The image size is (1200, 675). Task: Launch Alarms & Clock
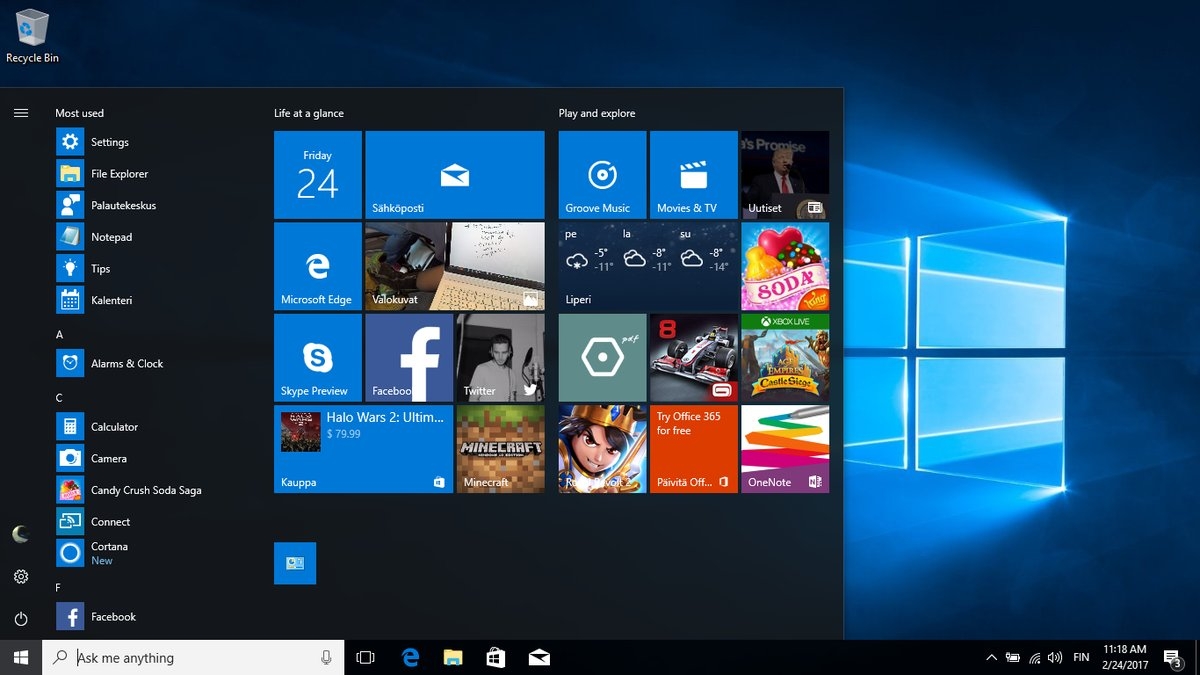(150, 364)
